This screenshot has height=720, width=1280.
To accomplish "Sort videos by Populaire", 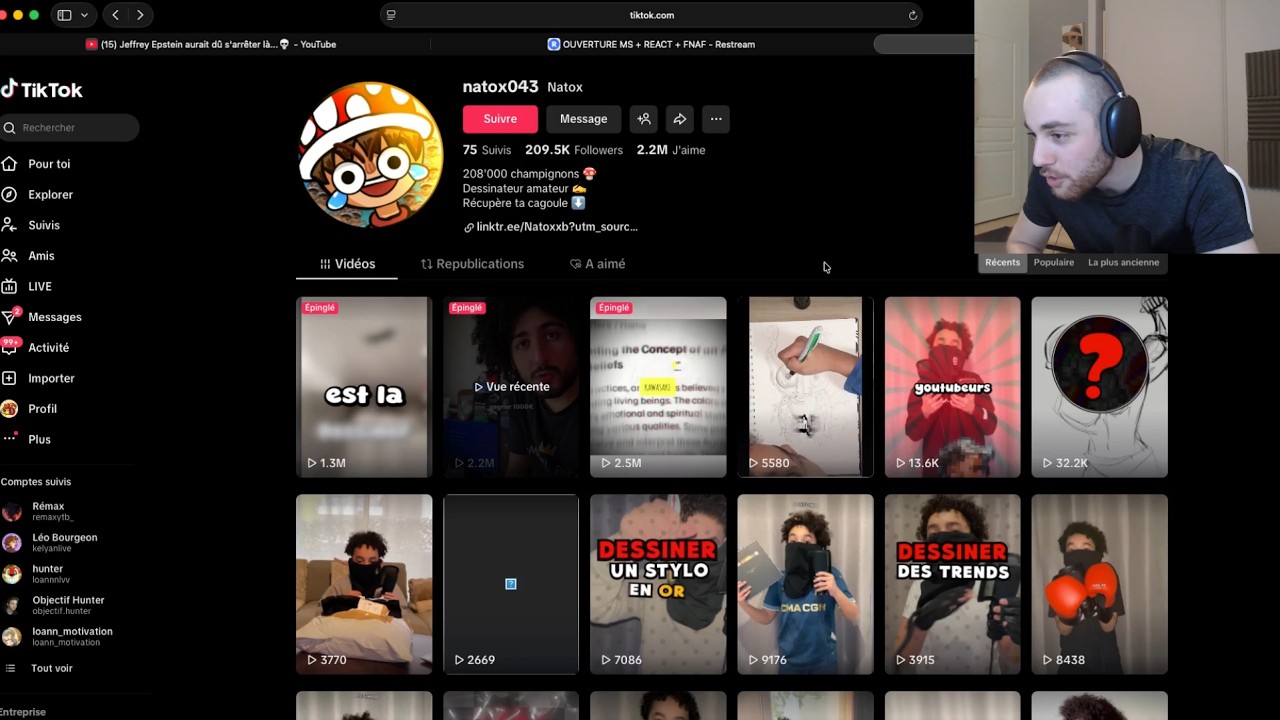I will tap(1054, 262).
